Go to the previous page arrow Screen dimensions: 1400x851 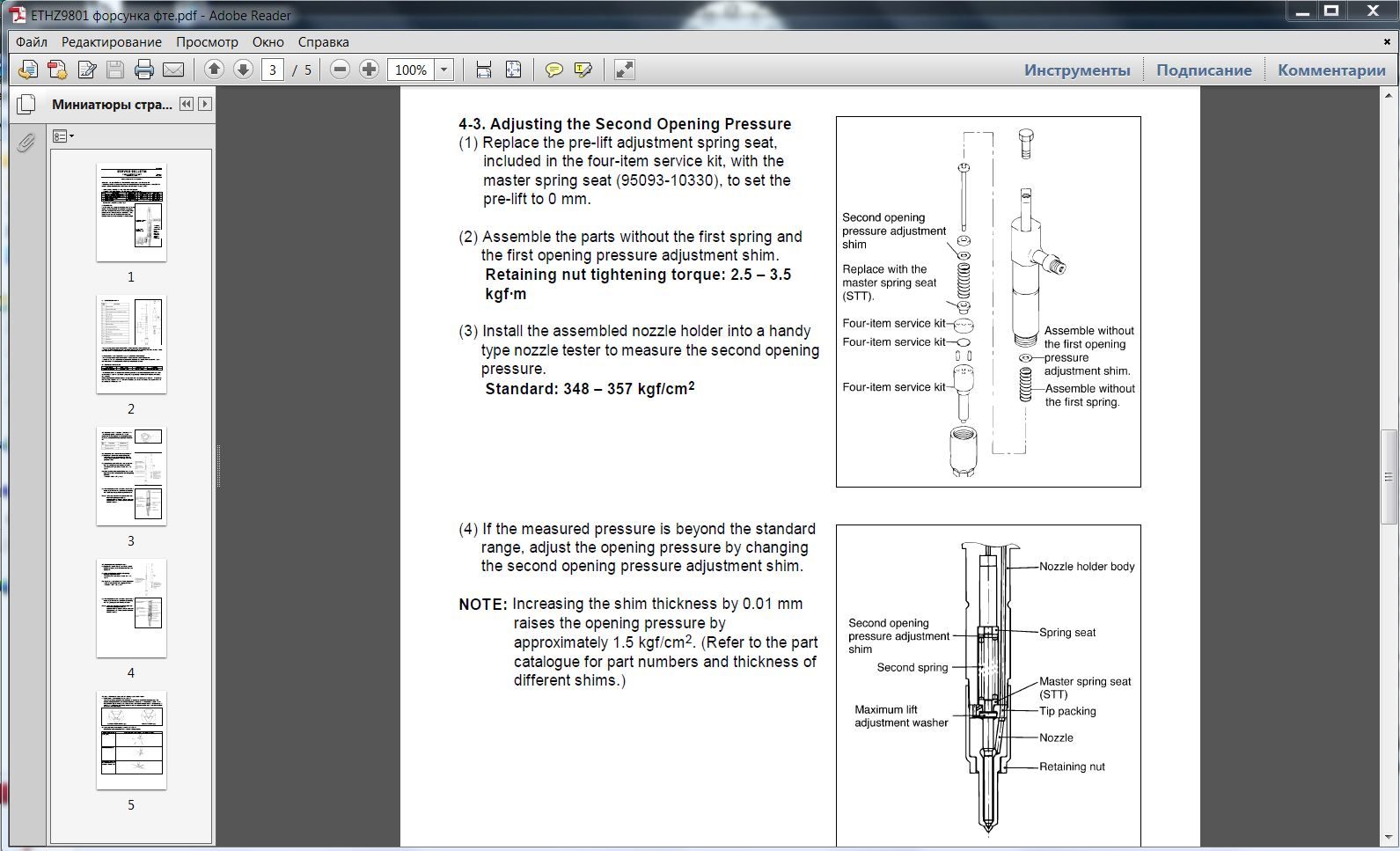click(x=214, y=70)
